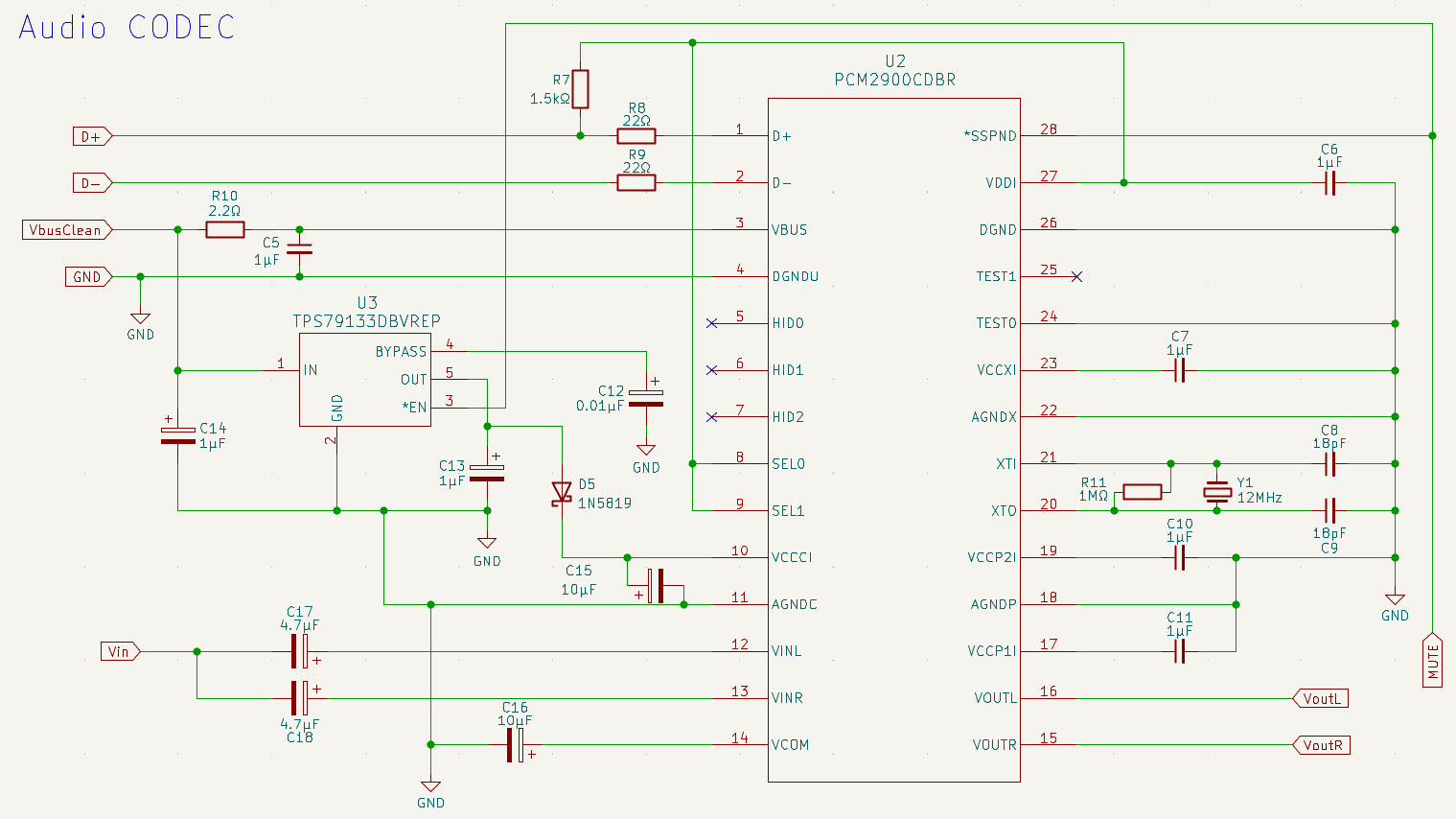Select the R9 22Ω resistor symbol

[x=636, y=182]
